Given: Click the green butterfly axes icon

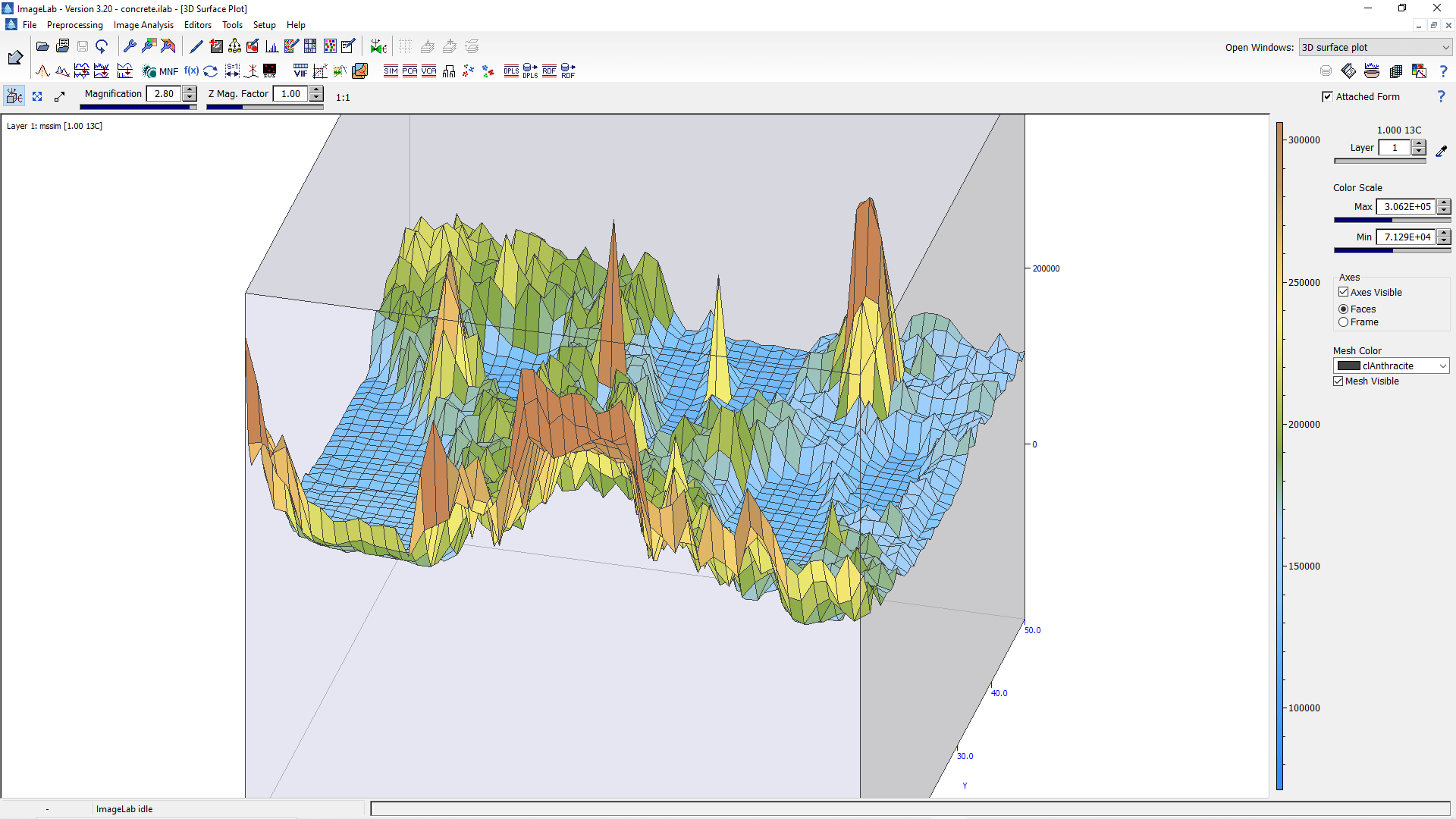Looking at the screenshot, I should pyautogui.click(x=378, y=47).
